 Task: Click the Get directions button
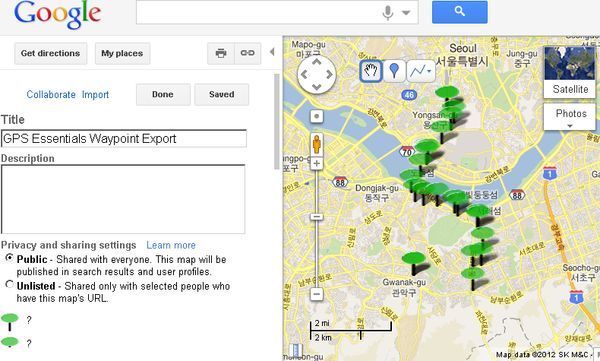click(x=51, y=53)
